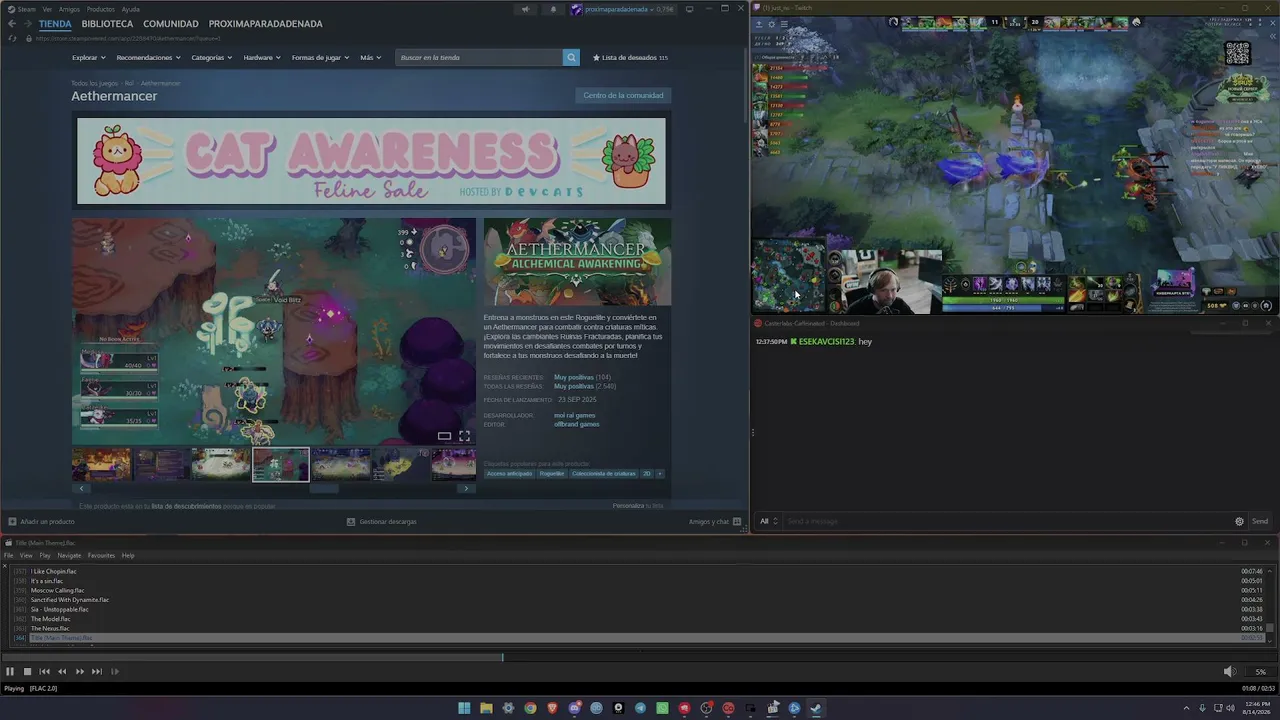Click the plus icon to add tags
Image resolution: width=1280 pixels, height=720 pixels.
(x=659, y=474)
